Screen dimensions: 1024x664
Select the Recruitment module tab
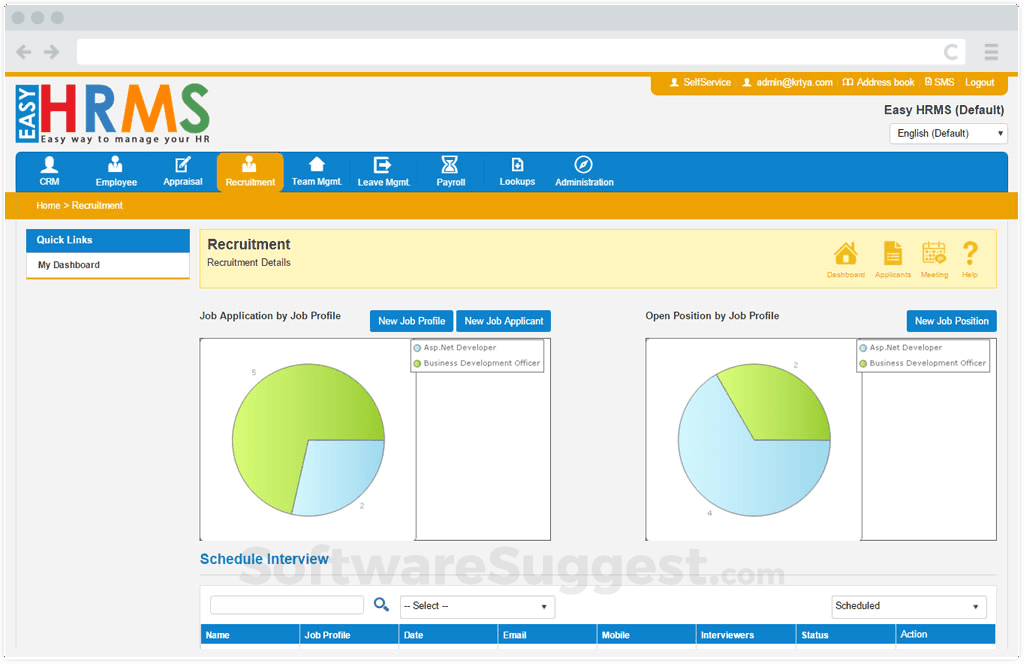(250, 172)
